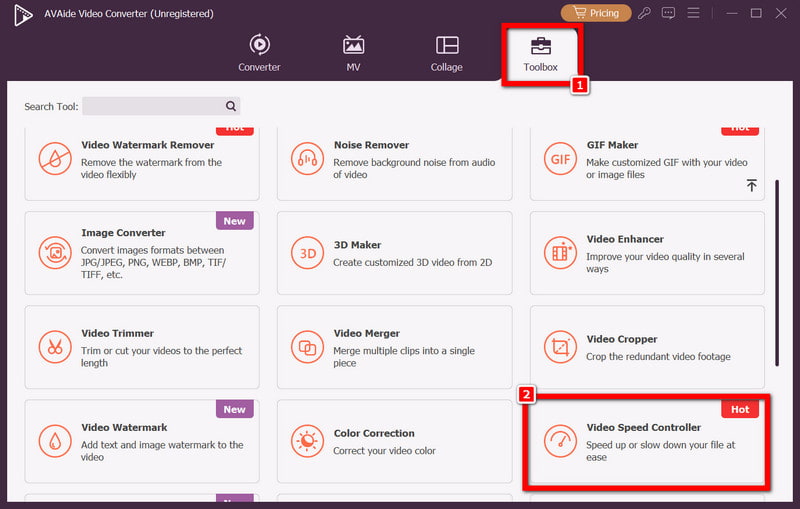Viewport: 800px width, 509px height.
Task: Click the Pricing button
Action: (596, 13)
